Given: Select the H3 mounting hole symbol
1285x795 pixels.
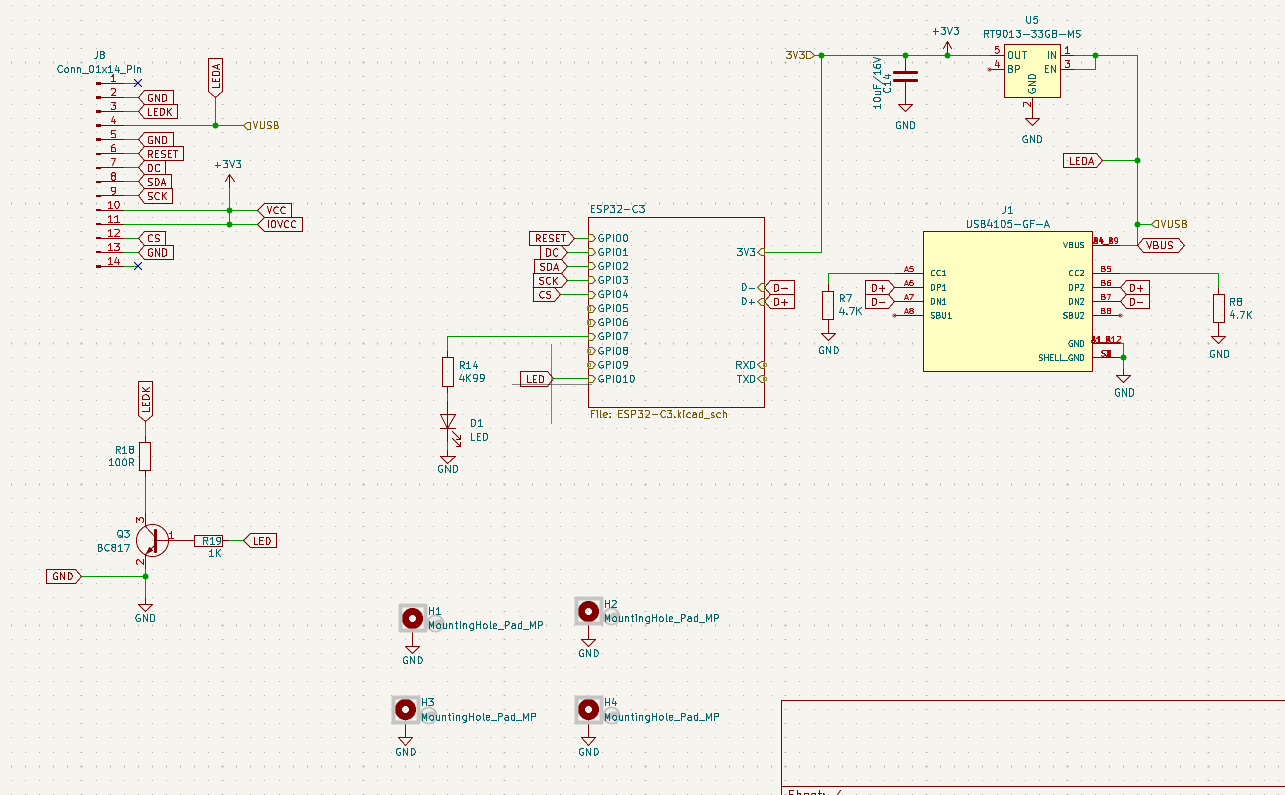Looking at the screenshot, I should 405,710.
